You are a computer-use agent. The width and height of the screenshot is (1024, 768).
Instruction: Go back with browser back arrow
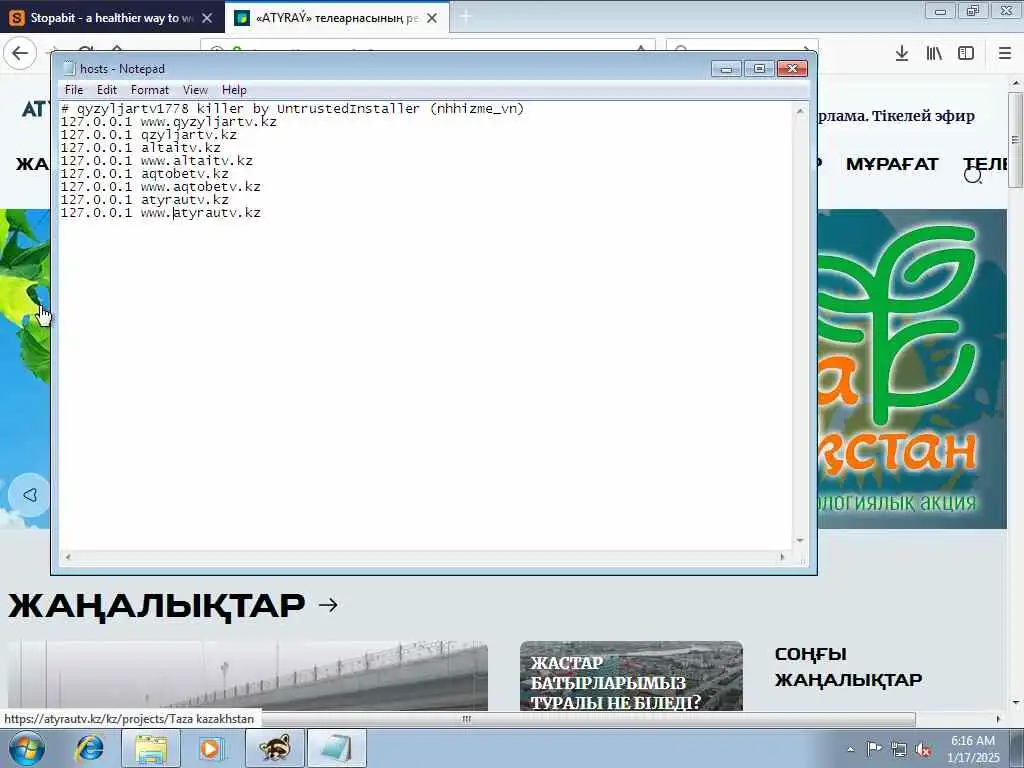click(x=20, y=53)
